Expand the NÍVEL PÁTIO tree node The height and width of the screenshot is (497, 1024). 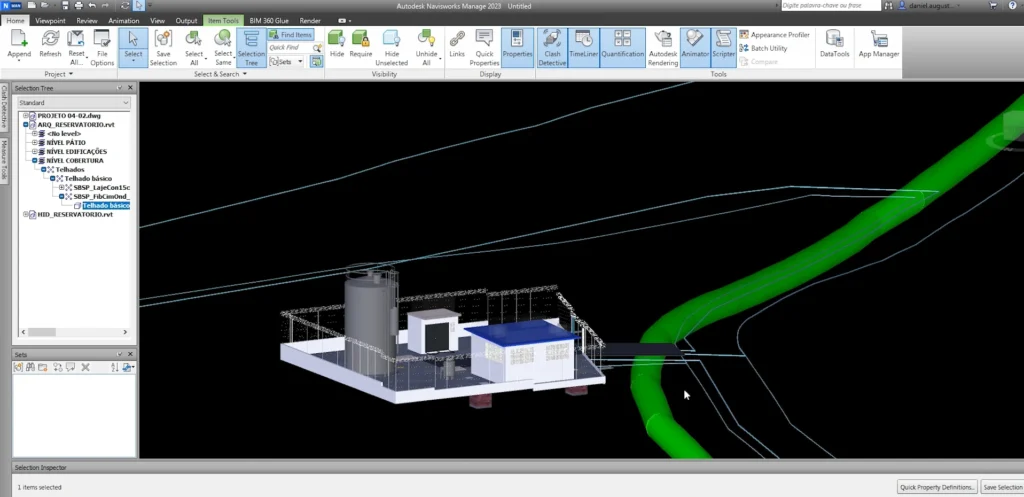click(35, 142)
